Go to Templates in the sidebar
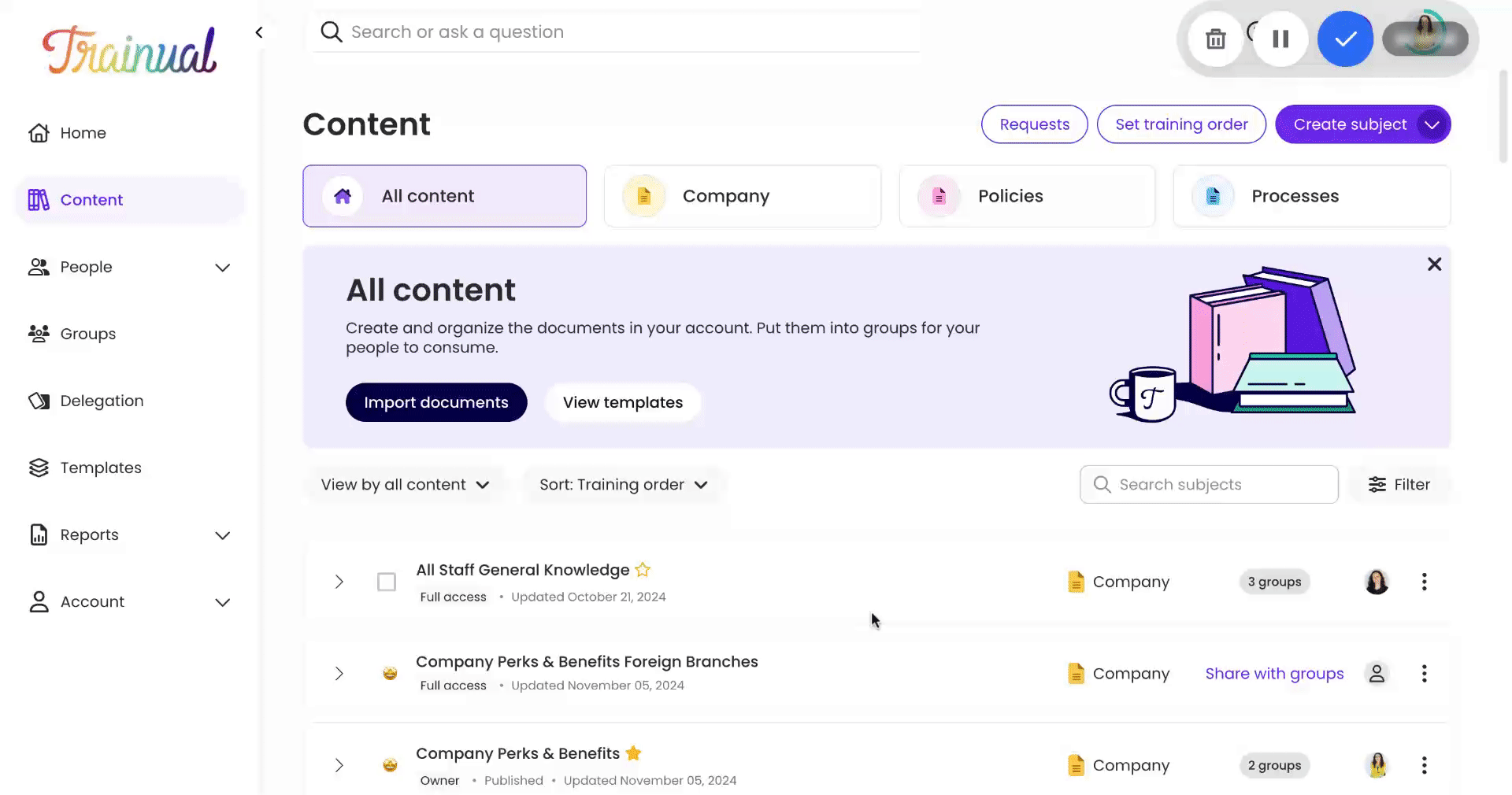The height and width of the screenshot is (795, 1512). tap(101, 468)
